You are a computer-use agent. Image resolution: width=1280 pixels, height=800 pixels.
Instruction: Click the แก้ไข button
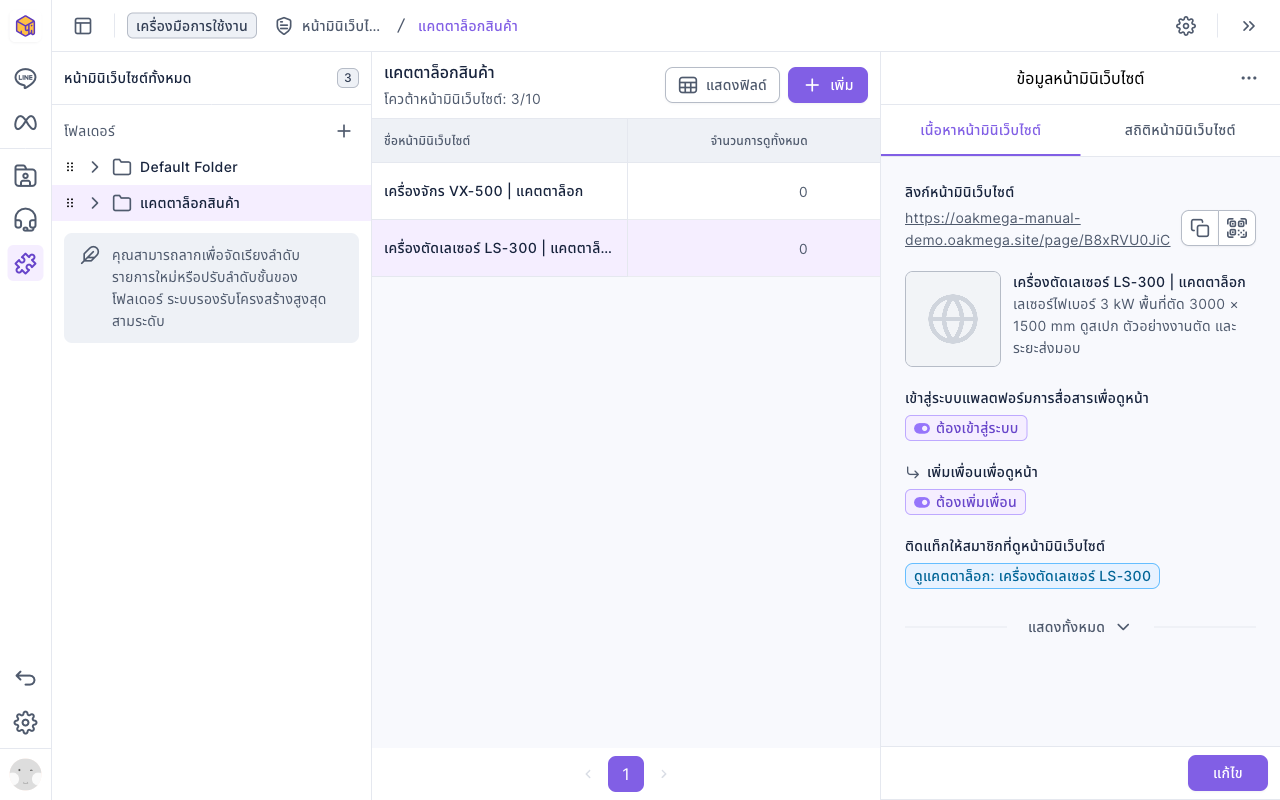[1228, 773]
